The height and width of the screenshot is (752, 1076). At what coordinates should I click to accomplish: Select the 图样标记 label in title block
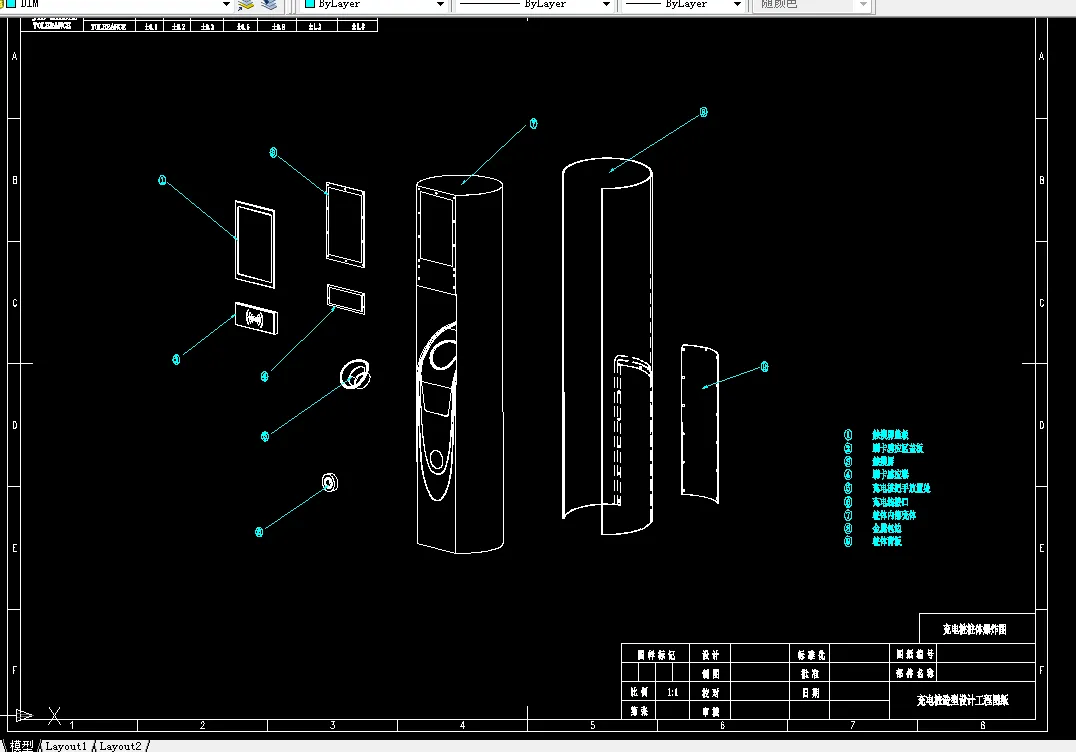[x=656, y=655]
